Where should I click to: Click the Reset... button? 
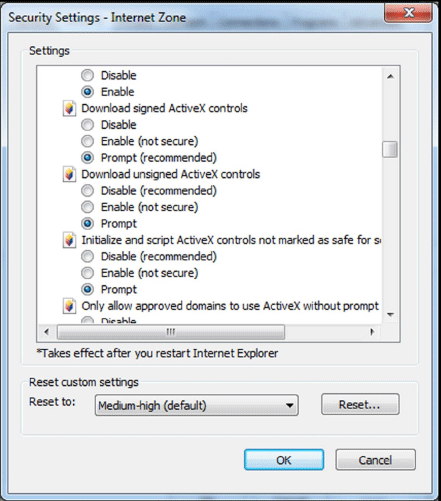360,404
